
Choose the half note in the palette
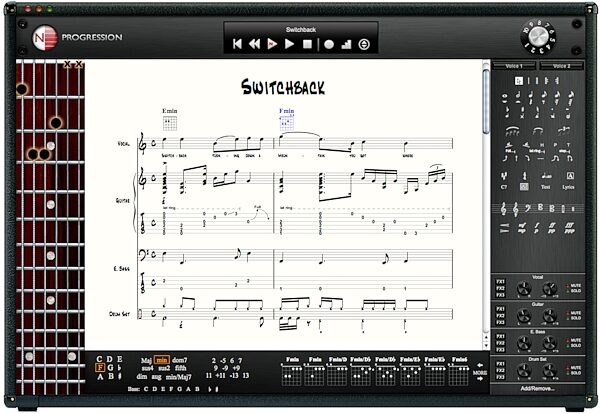[x=518, y=95]
